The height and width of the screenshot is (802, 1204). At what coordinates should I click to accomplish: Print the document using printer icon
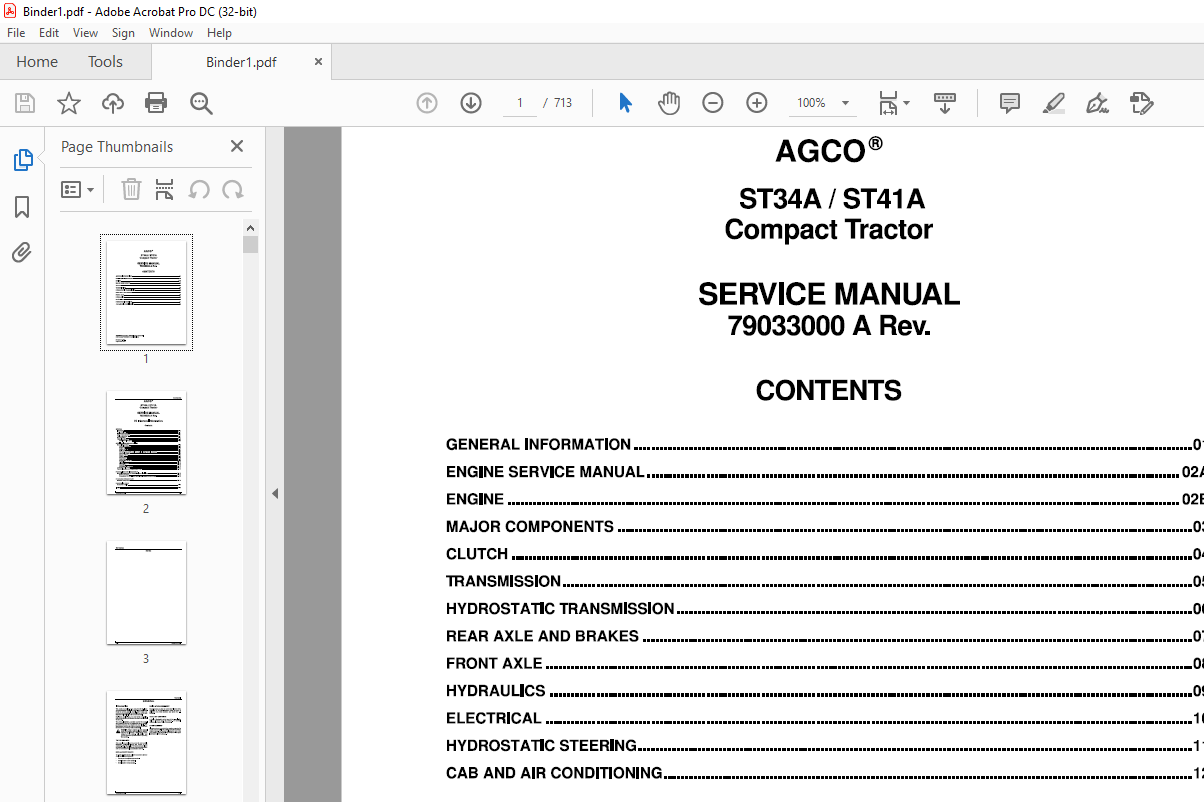point(156,103)
